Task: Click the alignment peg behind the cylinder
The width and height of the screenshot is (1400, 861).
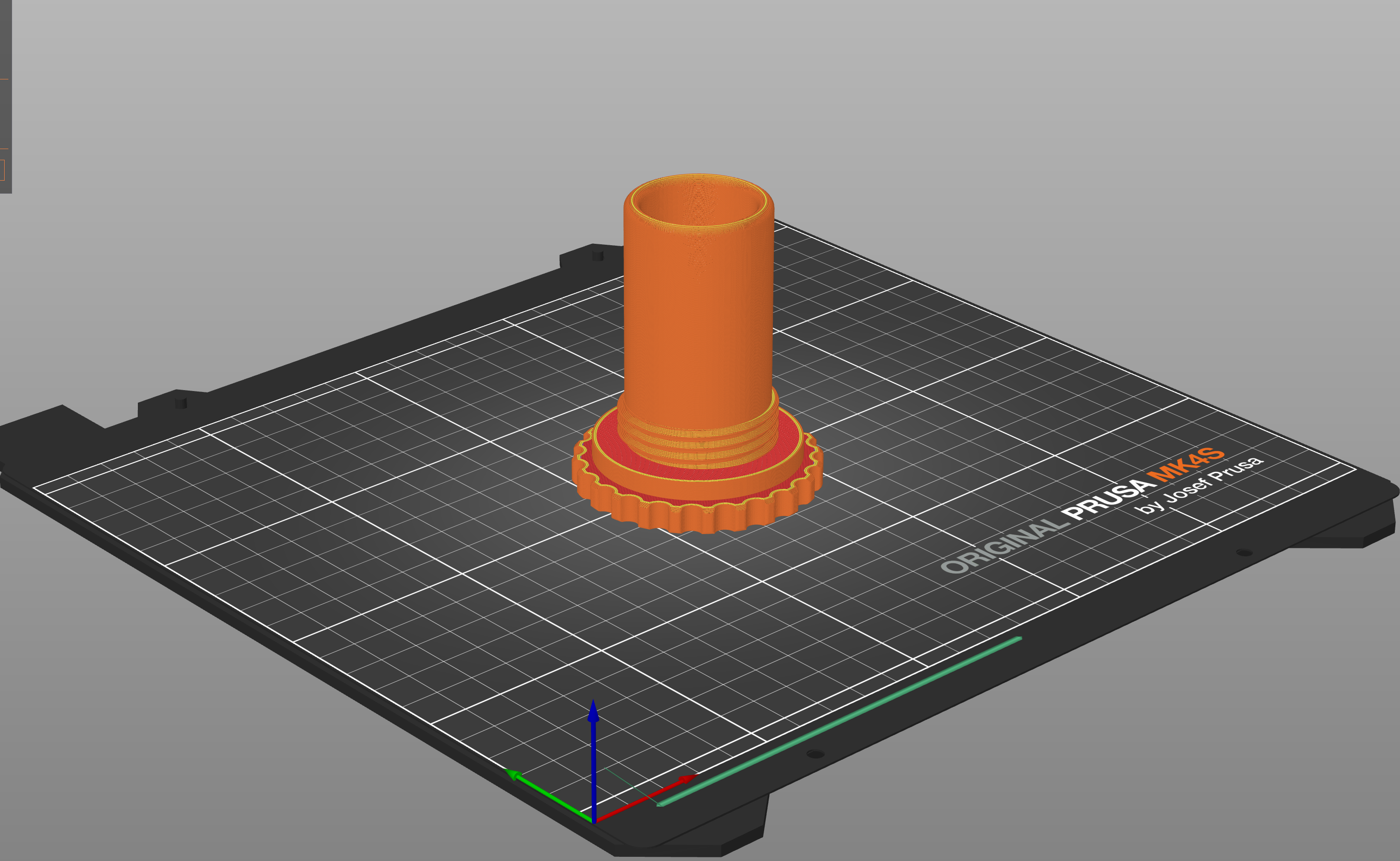Action: (597, 255)
